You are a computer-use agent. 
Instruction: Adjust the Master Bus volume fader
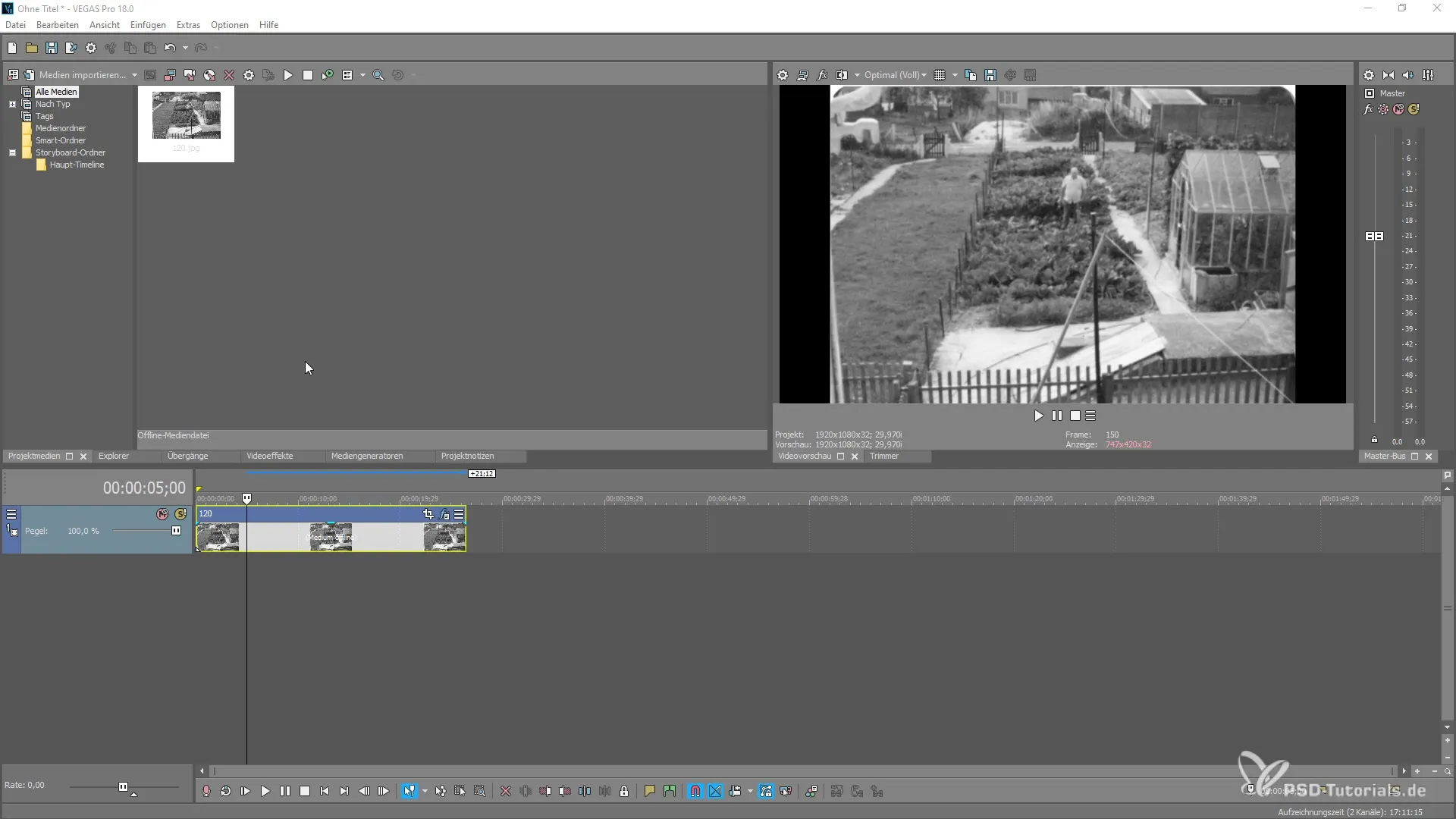point(1374,237)
